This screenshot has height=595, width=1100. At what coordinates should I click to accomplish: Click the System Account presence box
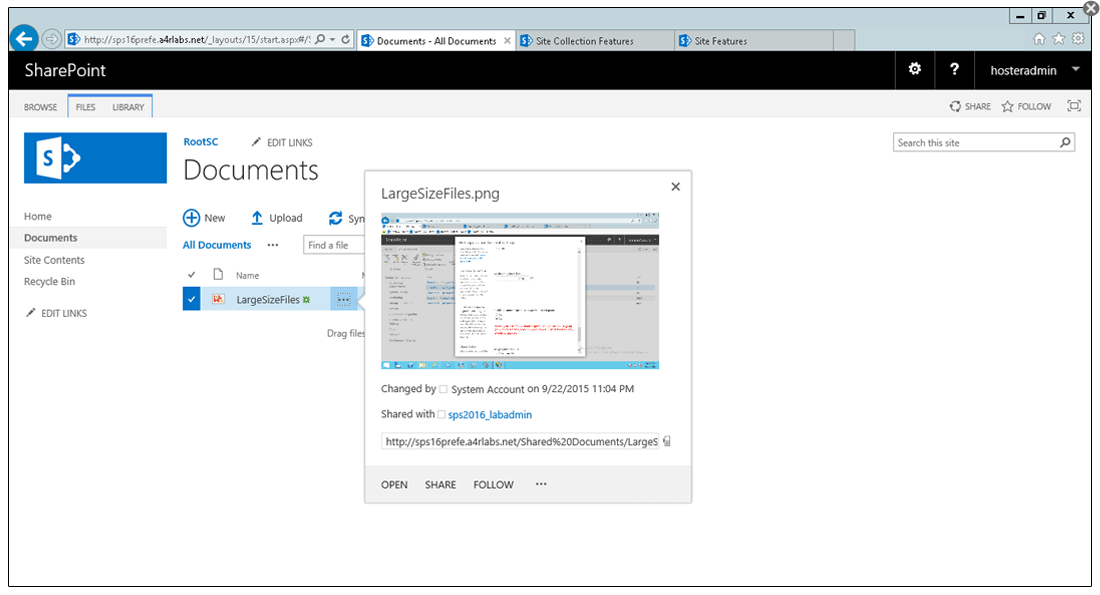[443, 389]
